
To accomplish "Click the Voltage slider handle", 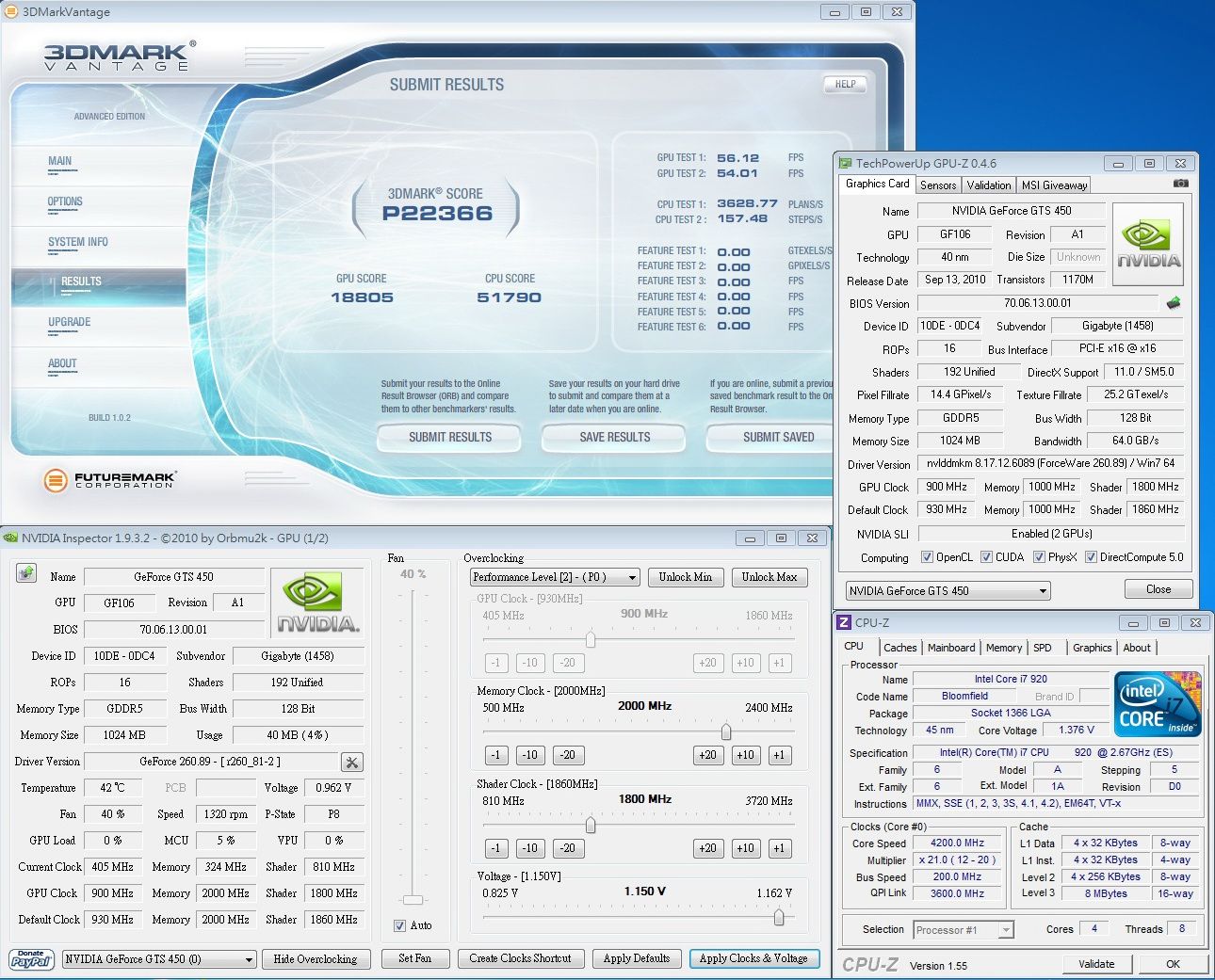I will tap(779, 916).
